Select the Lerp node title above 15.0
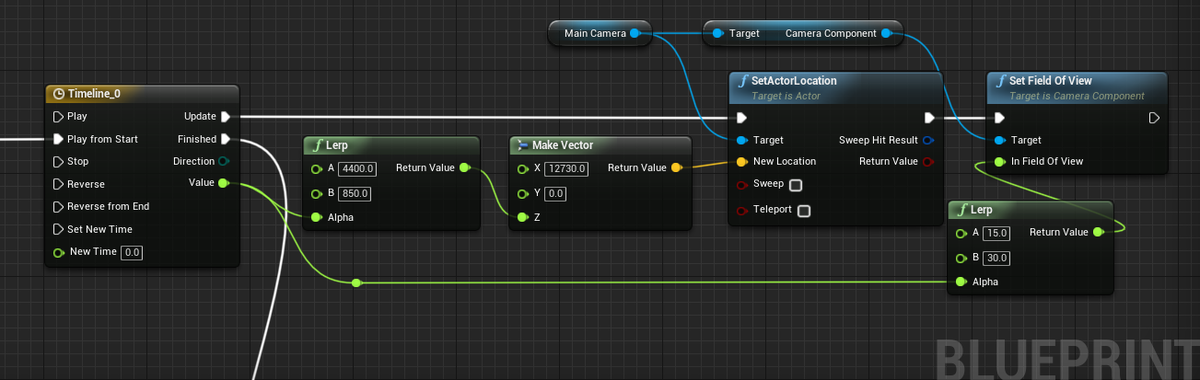Viewport: 1200px width, 380px height. [x=982, y=209]
